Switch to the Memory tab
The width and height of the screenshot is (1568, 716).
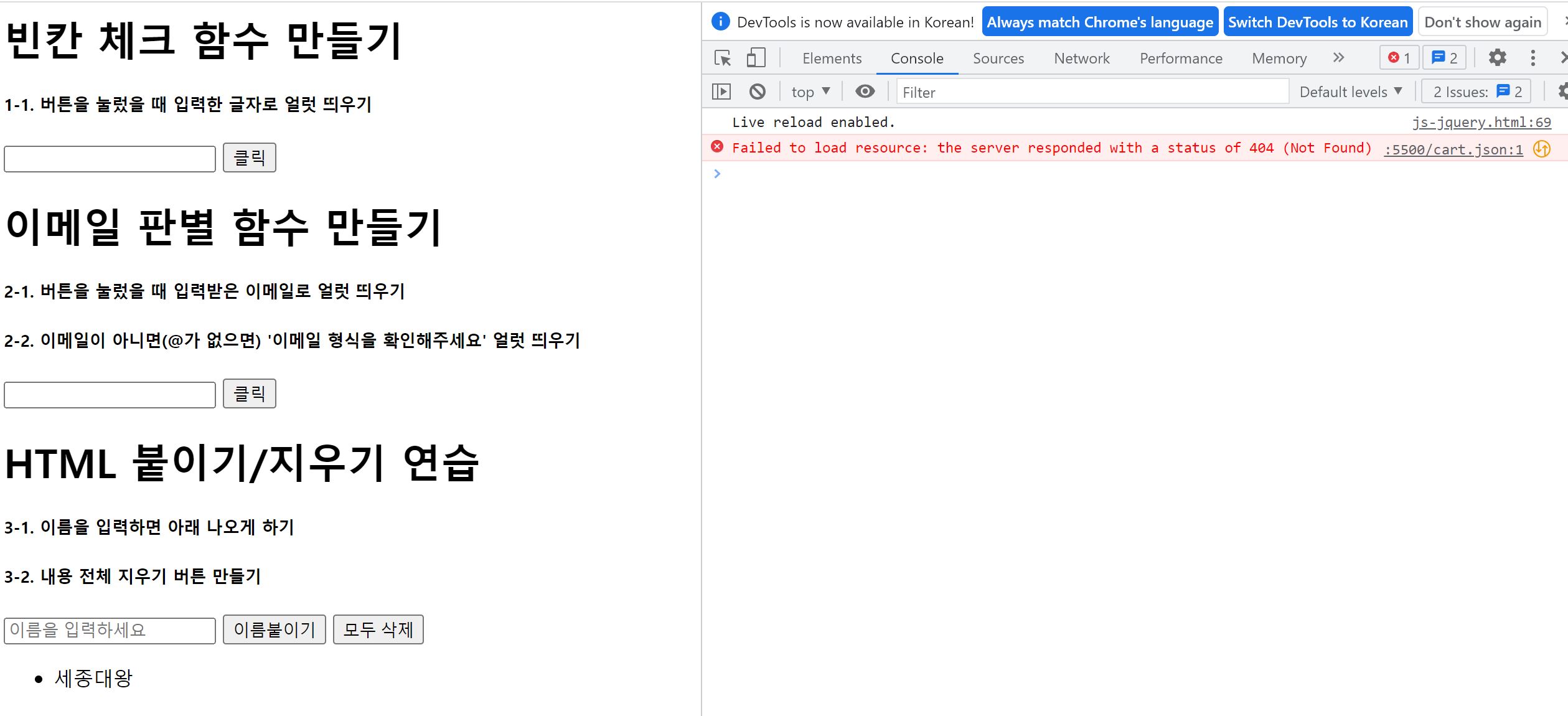coord(1279,59)
